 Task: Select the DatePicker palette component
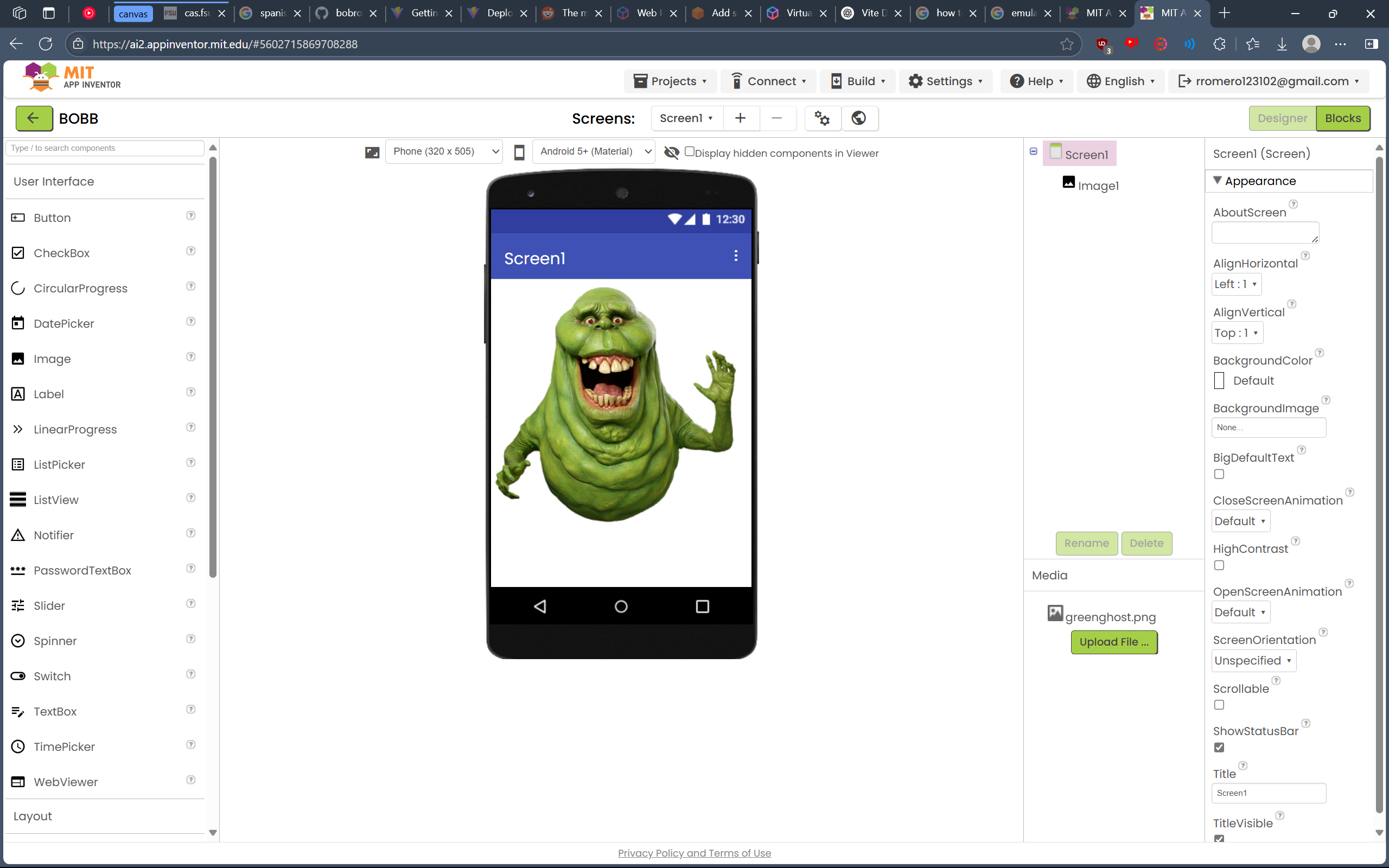pos(63,324)
